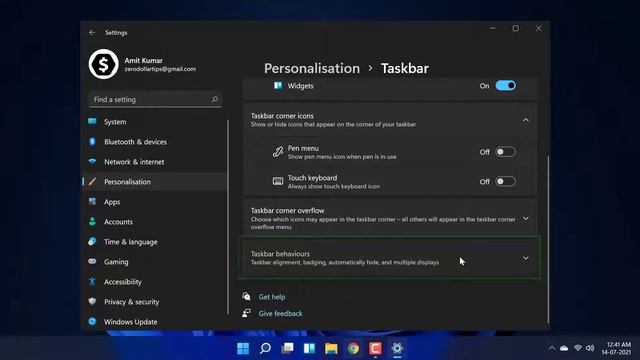This screenshot has width=640, height=360.
Task: Click the Get help icon
Action: click(246, 296)
